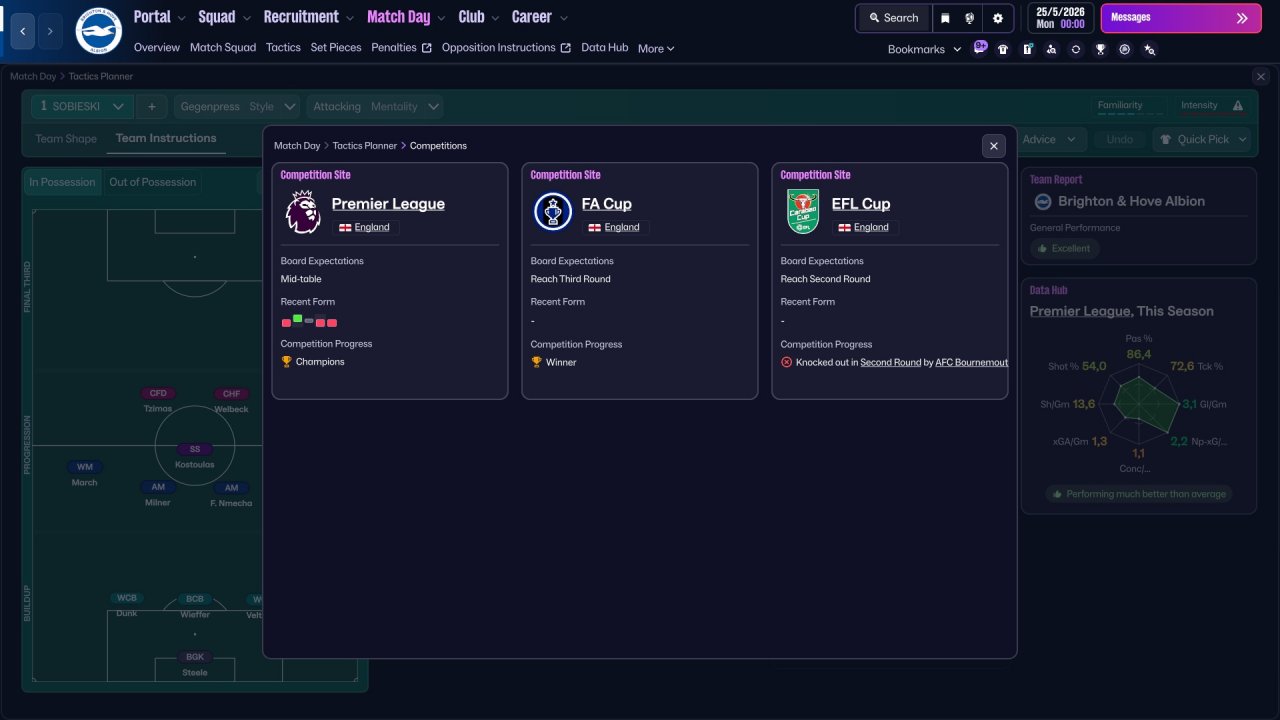Open the Data Hub subpage

tap(605, 47)
